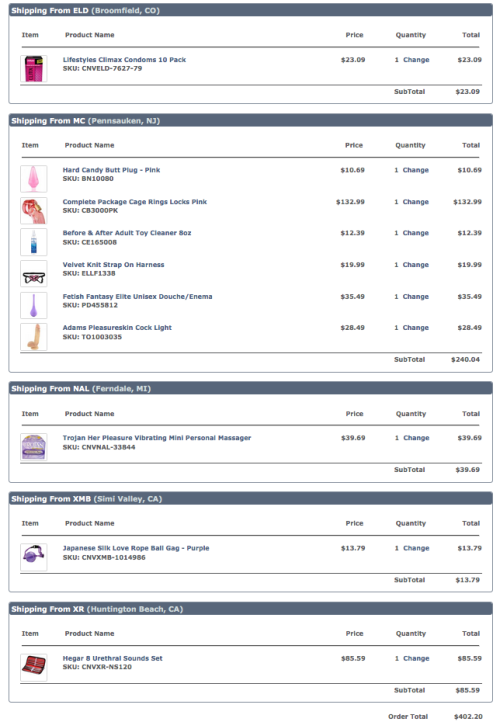The width and height of the screenshot is (500, 722).
Task: Change quantity of Complete Package Cage Rings
Action: pos(416,202)
